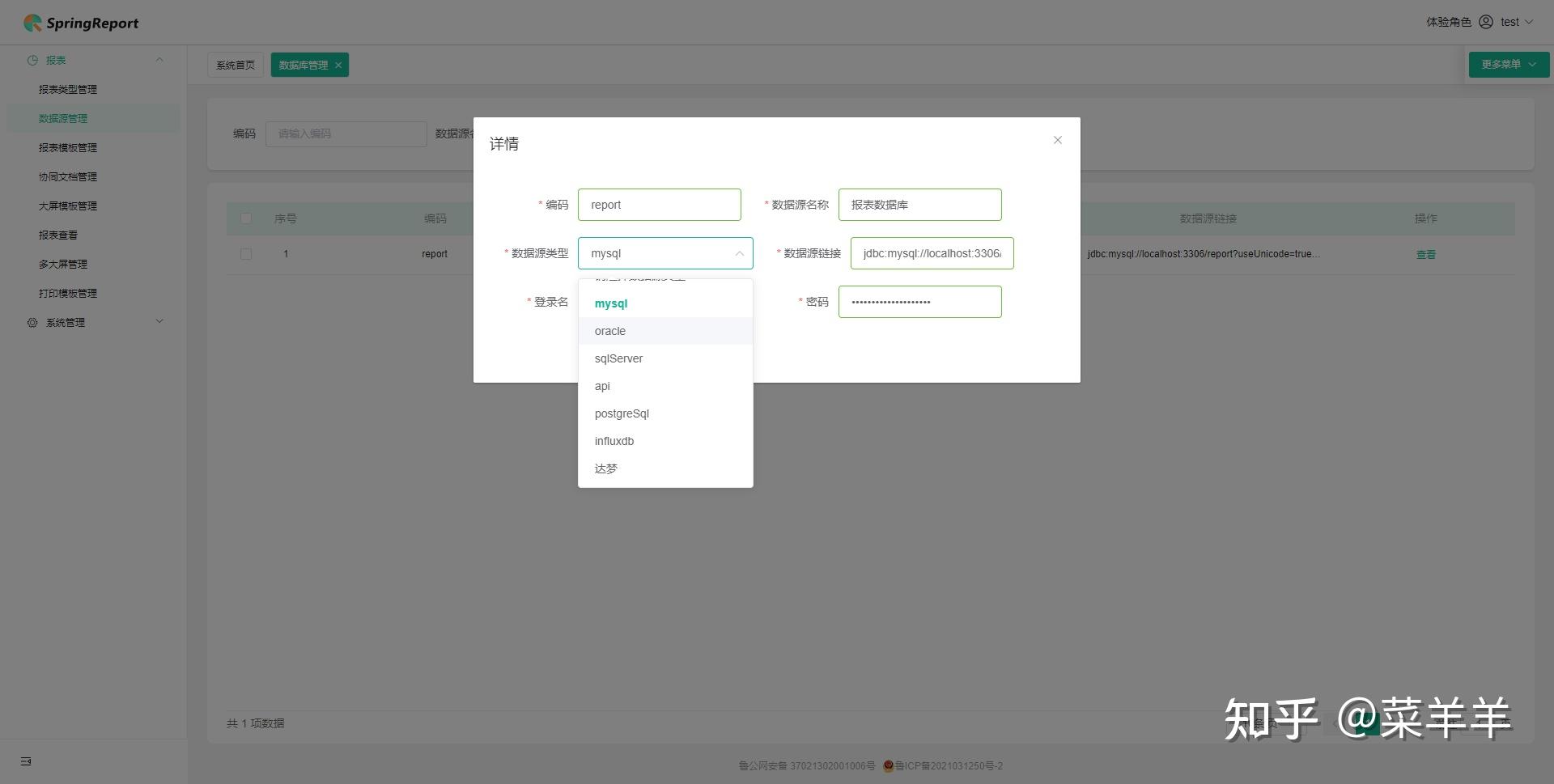Click the user avatar icon in top bar
The height and width of the screenshot is (784, 1554).
click(1486, 22)
